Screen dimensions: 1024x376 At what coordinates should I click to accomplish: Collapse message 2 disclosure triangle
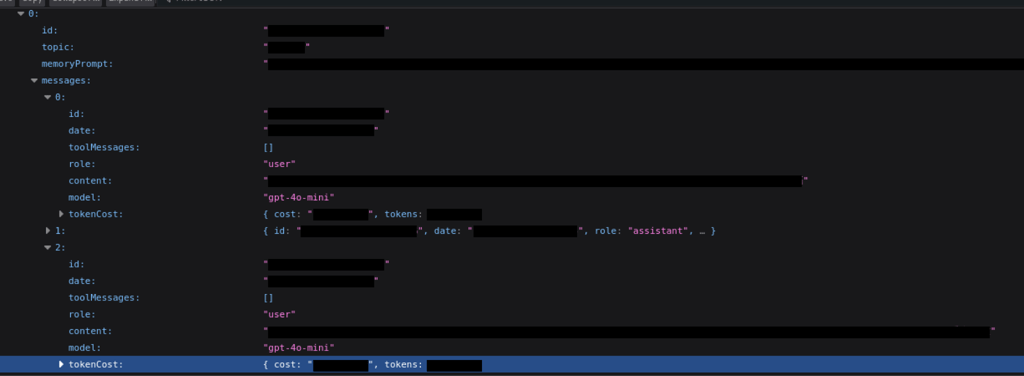pos(48,247)
